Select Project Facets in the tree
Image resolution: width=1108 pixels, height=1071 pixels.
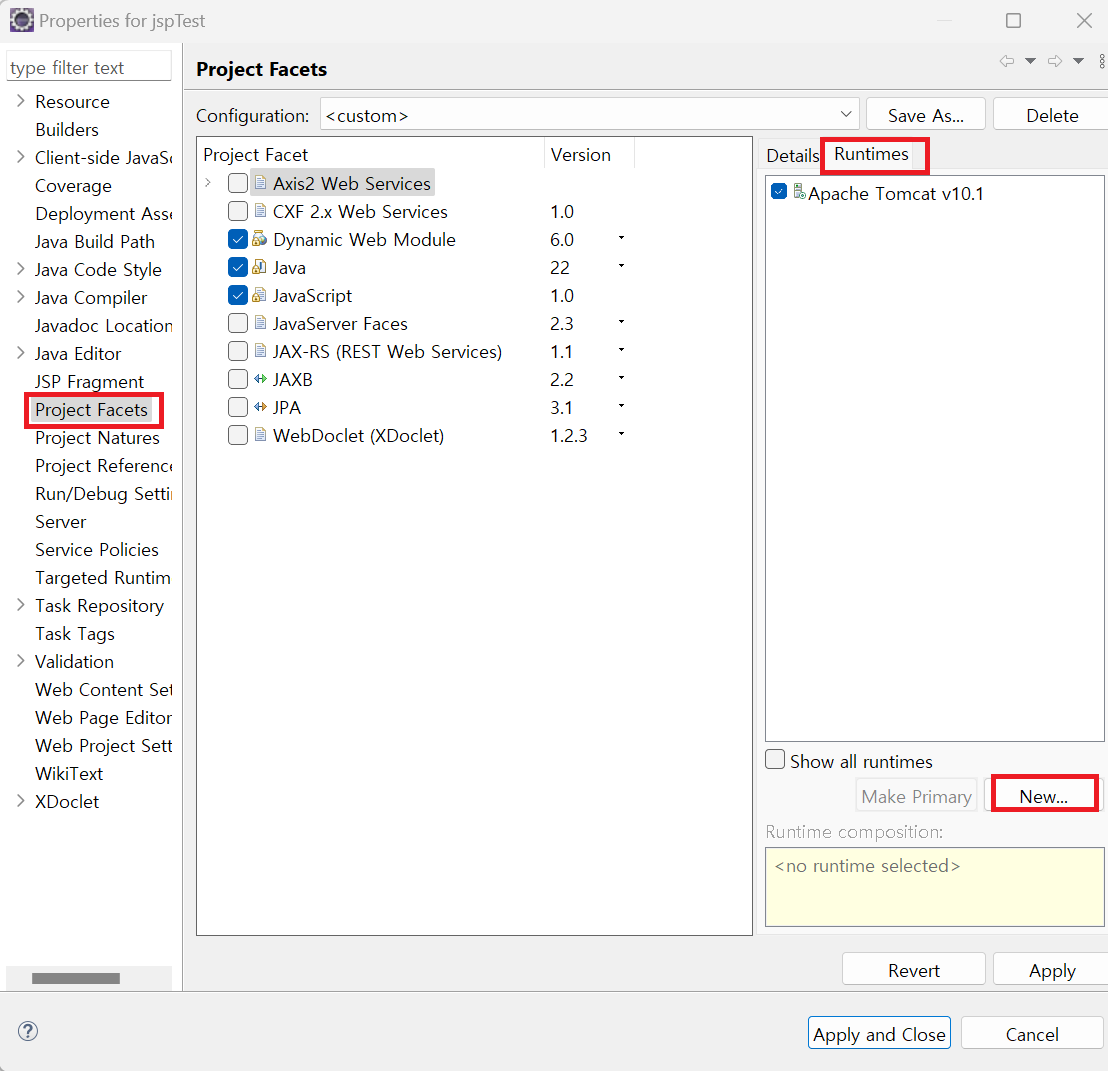pyautogui.click(x=91, y=410)
